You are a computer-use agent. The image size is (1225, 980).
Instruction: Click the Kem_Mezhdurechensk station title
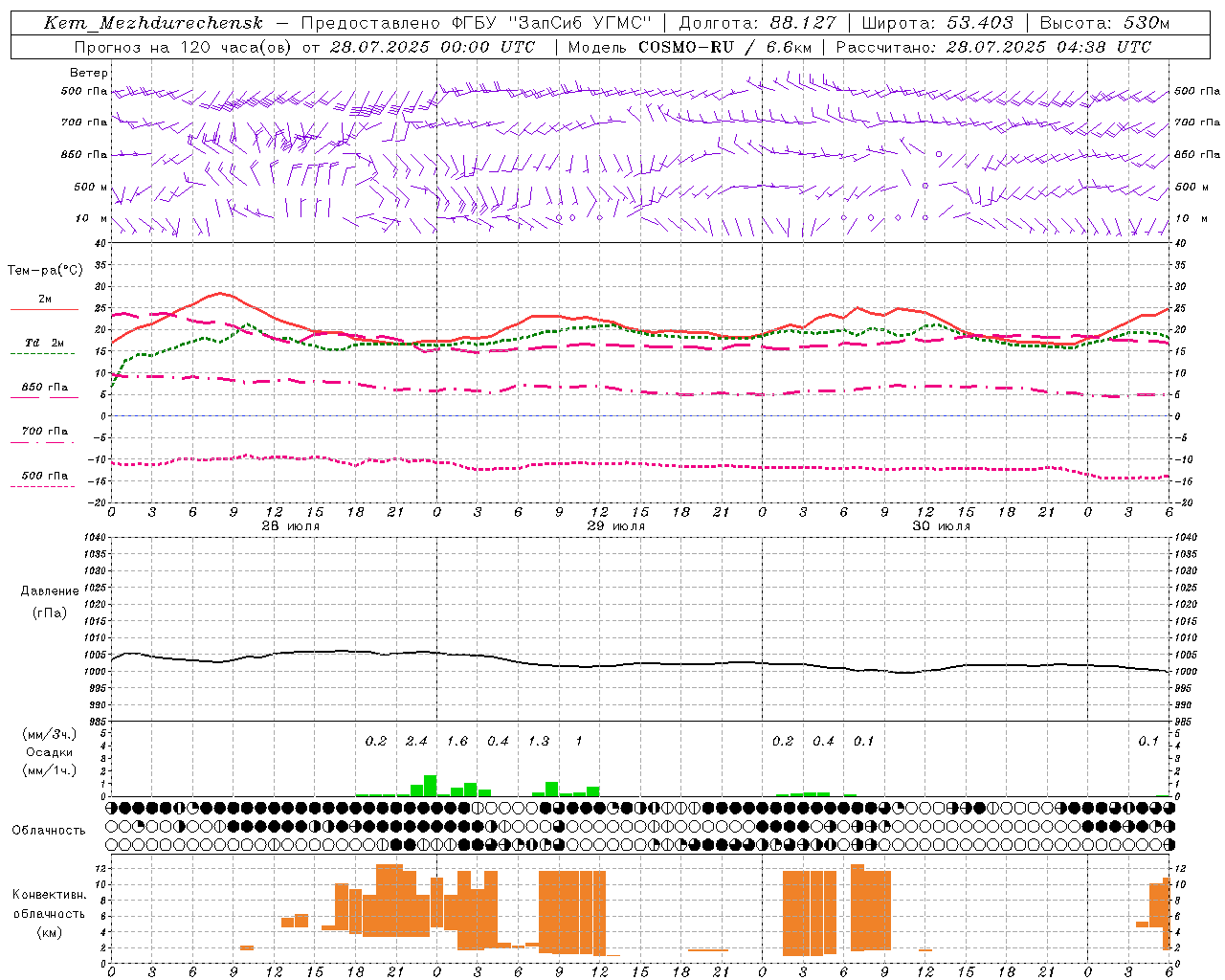tap(153, 23)
